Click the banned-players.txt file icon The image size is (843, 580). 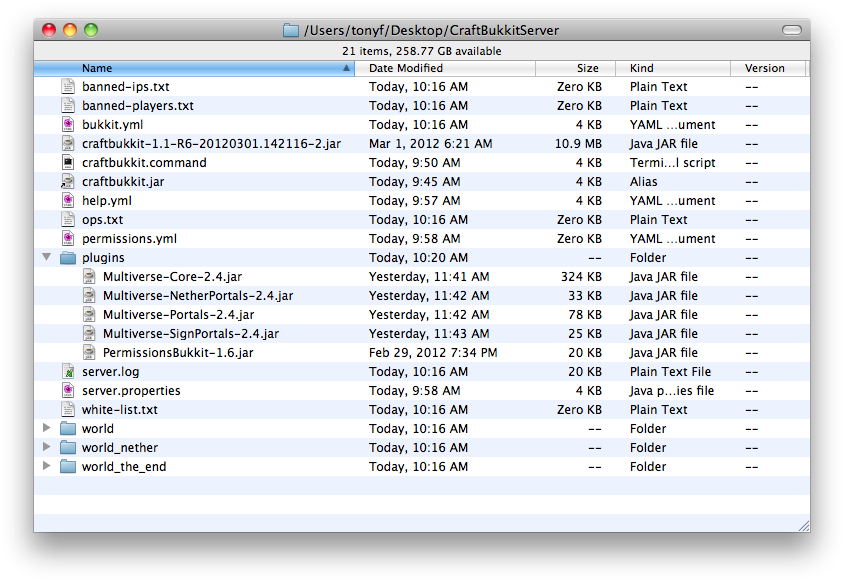point(68,105)
